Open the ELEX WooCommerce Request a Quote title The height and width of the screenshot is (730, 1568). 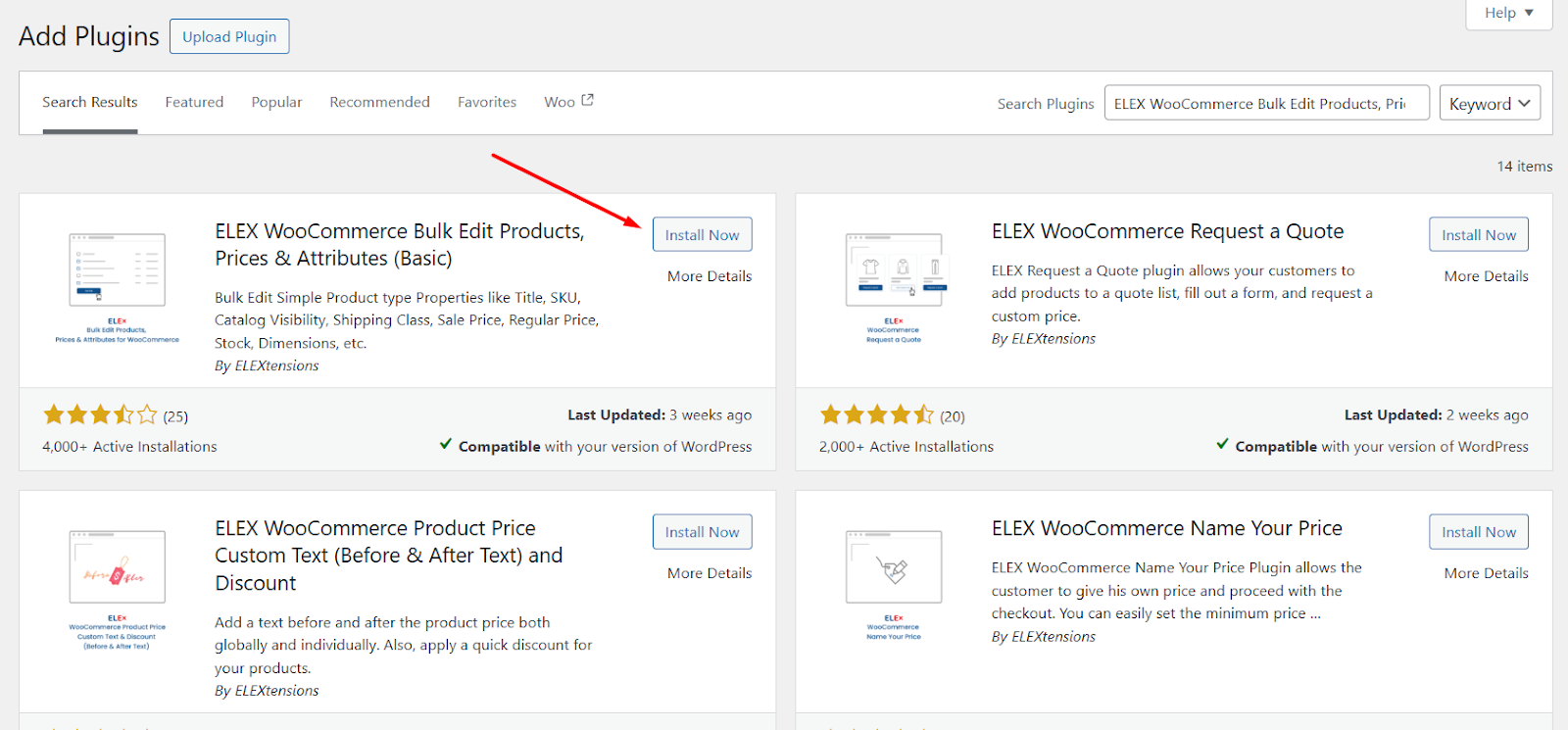click(x=1167, y=231)
